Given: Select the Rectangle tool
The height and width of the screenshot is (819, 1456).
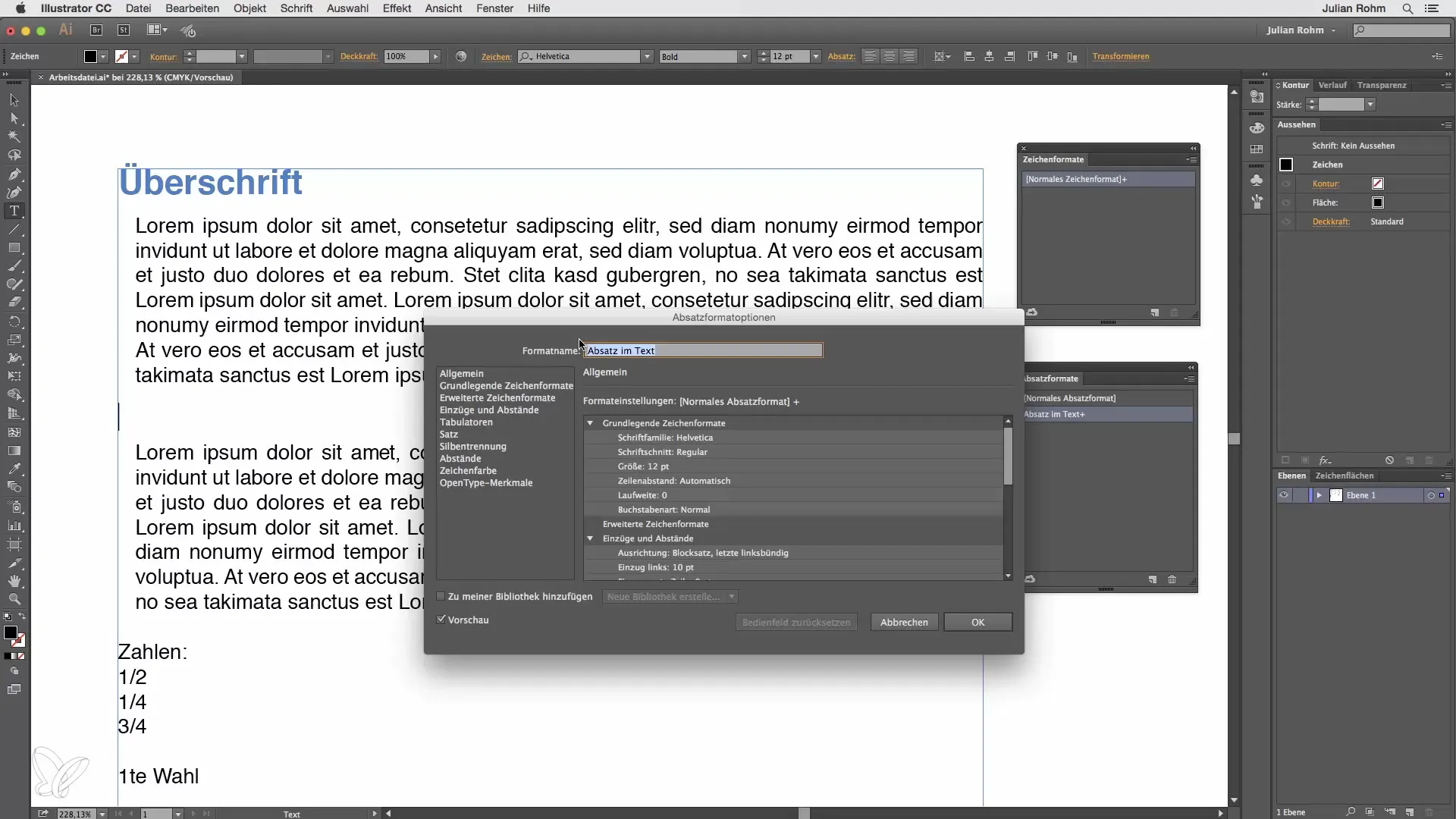Looking at the screenshot, I should point(14,248).
